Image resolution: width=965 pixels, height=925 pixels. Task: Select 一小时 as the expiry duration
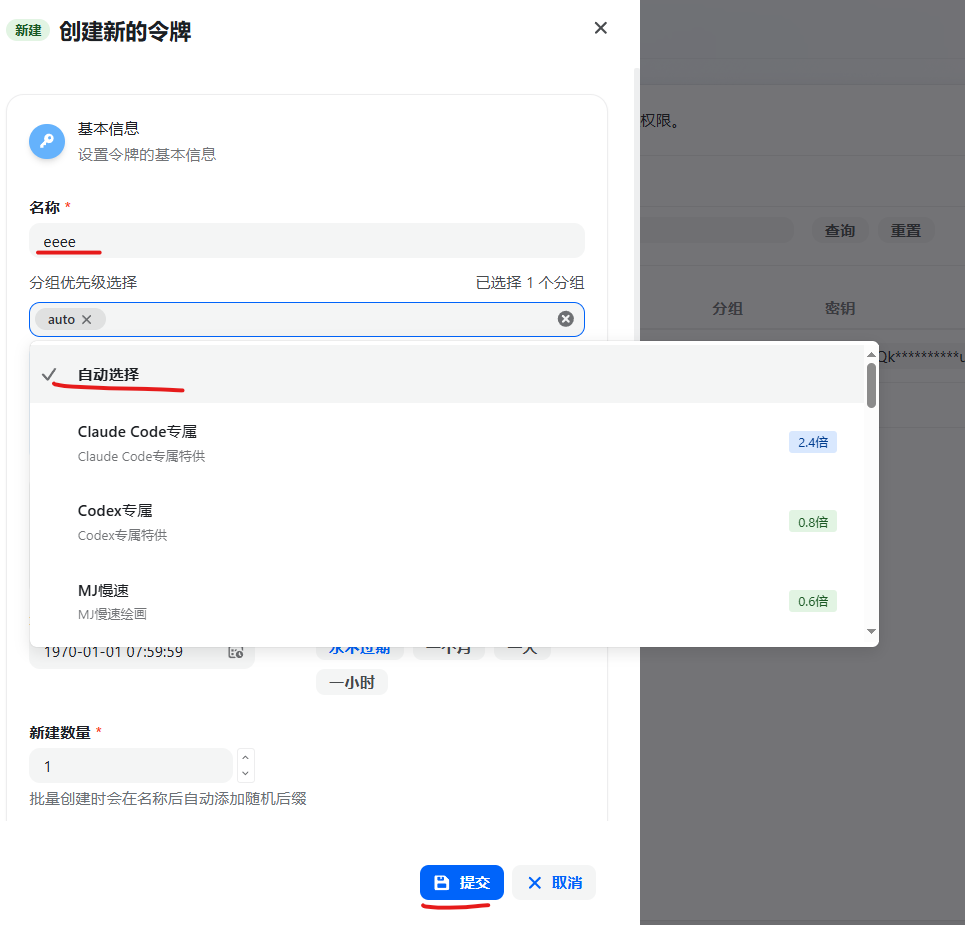[x=352, y=681]
